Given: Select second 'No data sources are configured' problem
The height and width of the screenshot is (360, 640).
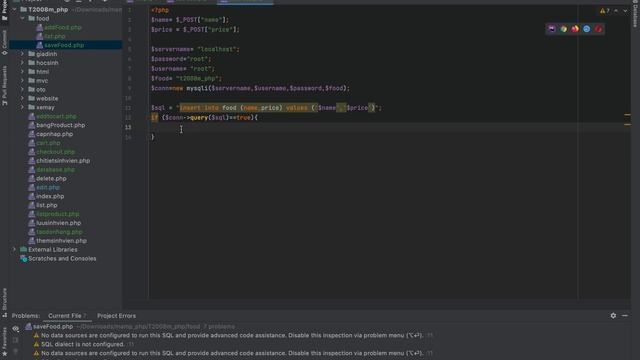Looking at the screenshot, I should 232,353.
